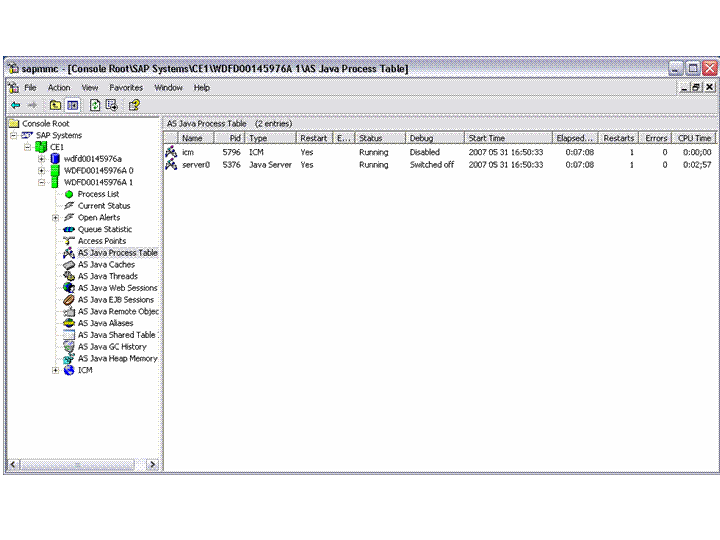The height and width of the screenshot is (540, 720).
Task: Toggle the Show/Hide Console Tree icon
Action: [73, 105]
